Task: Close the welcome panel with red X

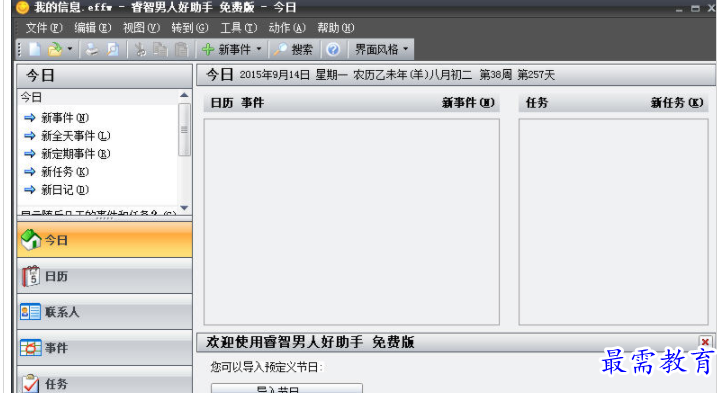Action: [x=705, y=342]
